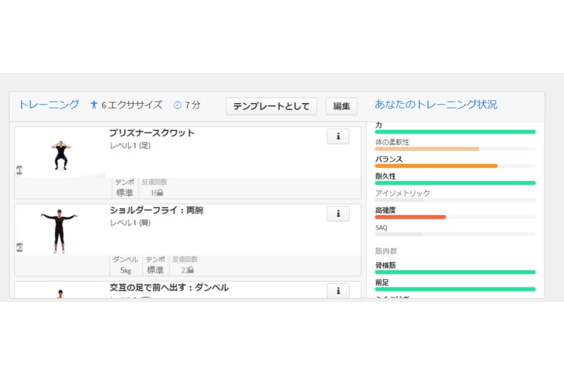Open info for プリズナースクワット exercise
The width and height of the screenshot is (564, 376).
coord(338,136)
